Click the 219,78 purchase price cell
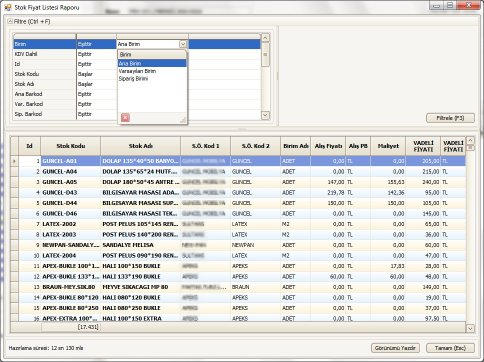Viewport: 484px width, 362px height. coord(328,193)
